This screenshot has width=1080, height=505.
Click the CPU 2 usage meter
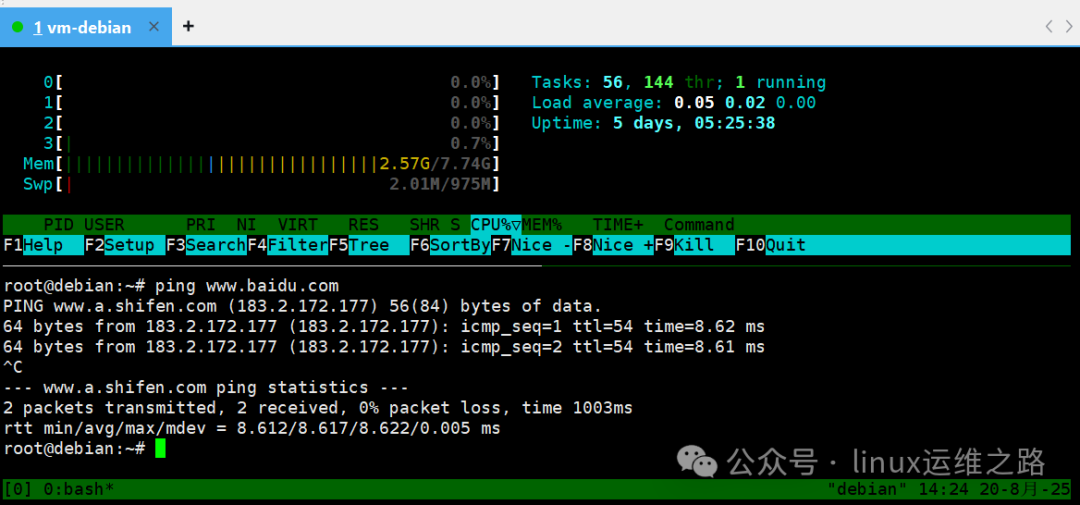click(271, 123)
